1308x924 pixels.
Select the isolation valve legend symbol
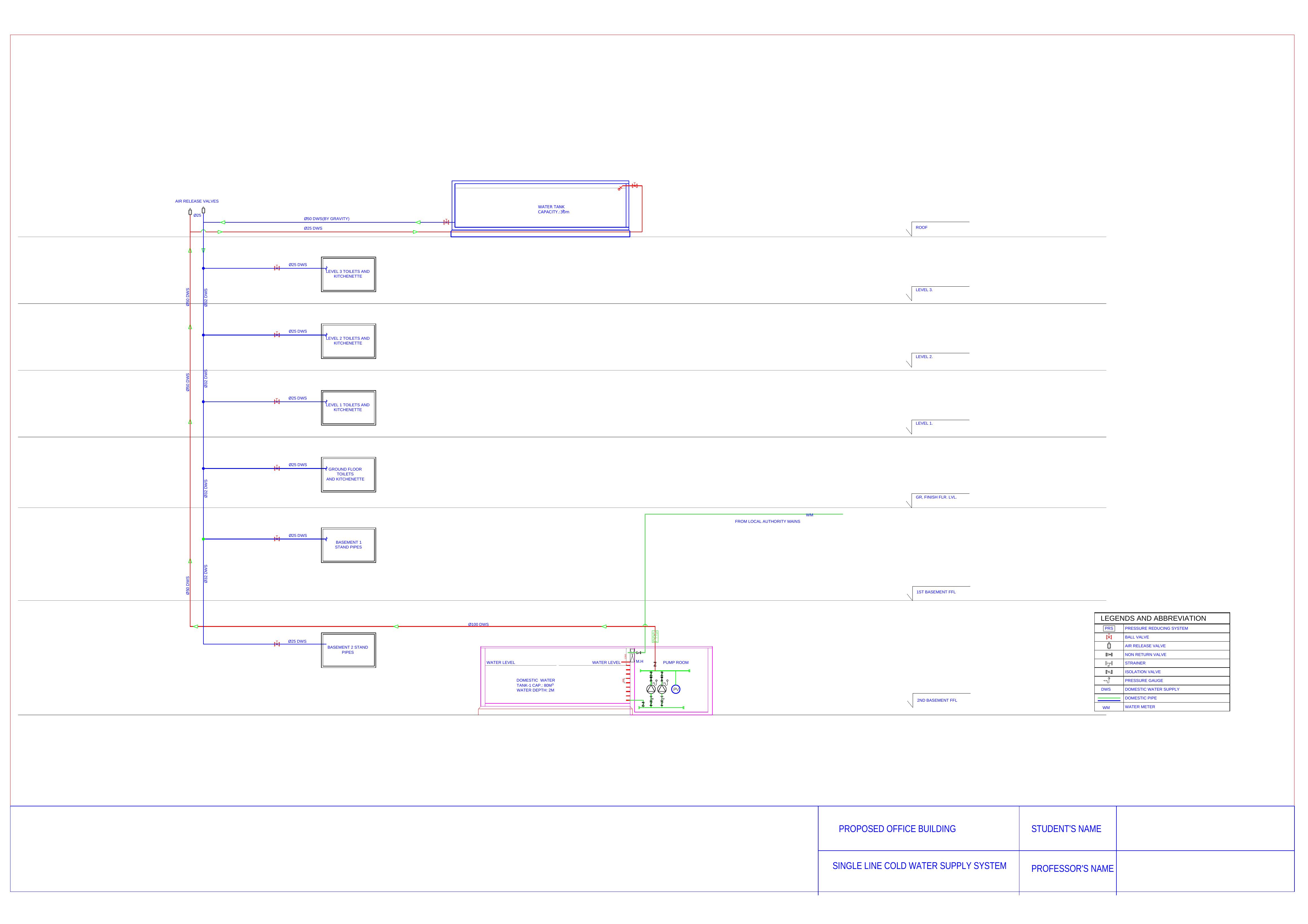(x=1109, y=672)
